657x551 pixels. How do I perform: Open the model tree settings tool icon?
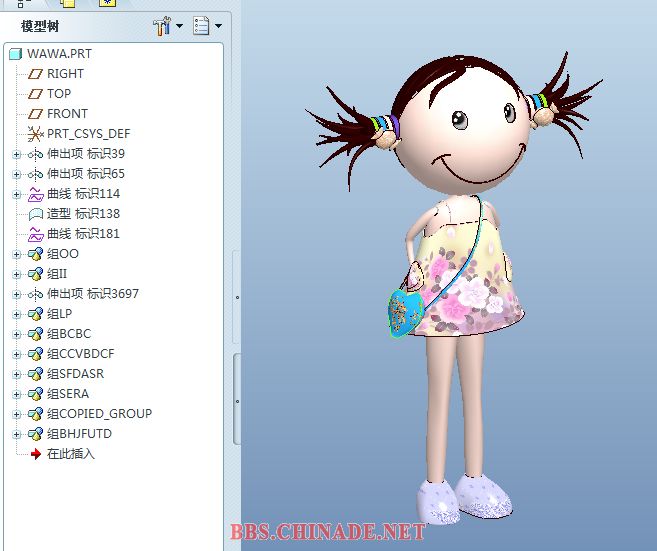(x=162, y=27)
